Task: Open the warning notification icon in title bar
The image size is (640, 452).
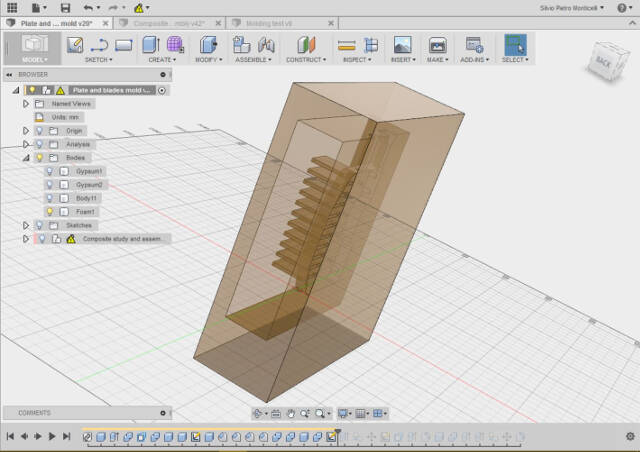Action: pyautogui.click(x=139, y=8)
